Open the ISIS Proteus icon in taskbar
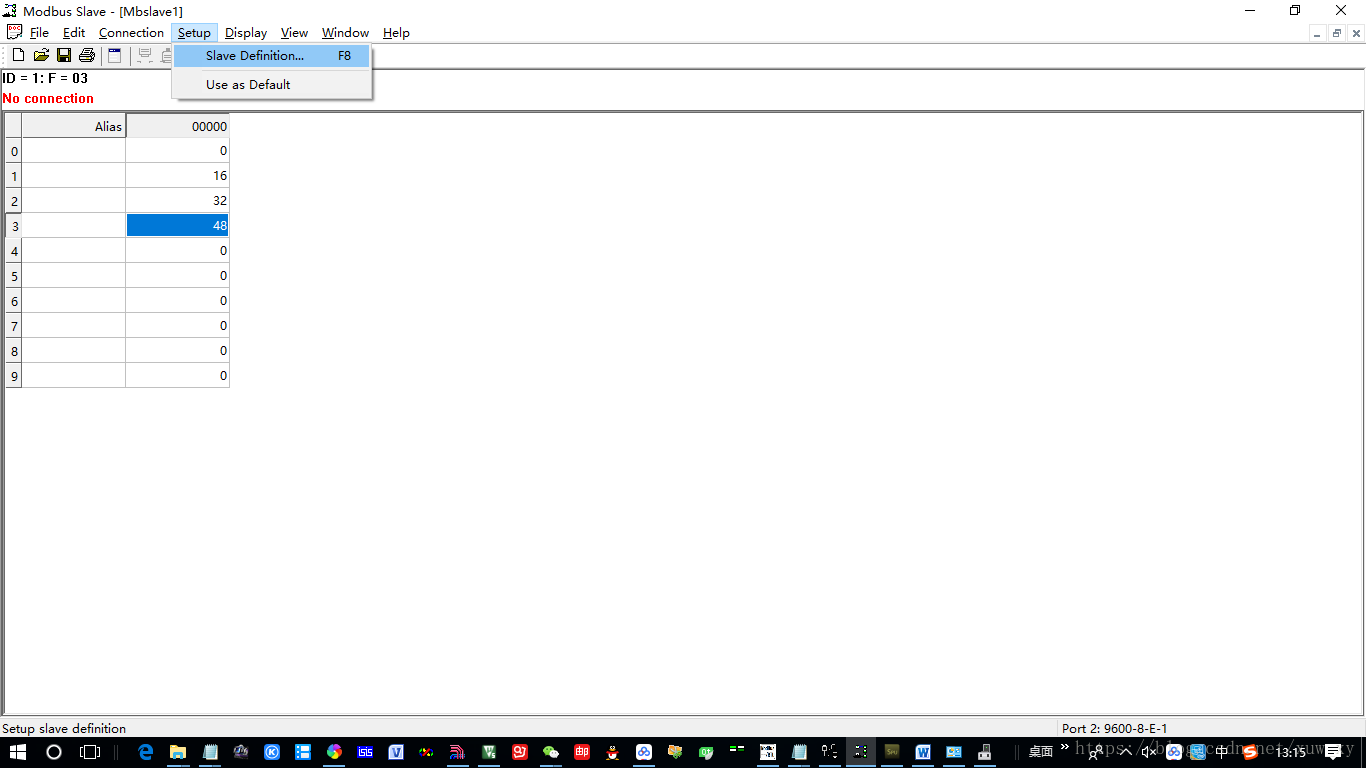The height and width of the screenshot is (768, 1366). click(x=365, y=751)
